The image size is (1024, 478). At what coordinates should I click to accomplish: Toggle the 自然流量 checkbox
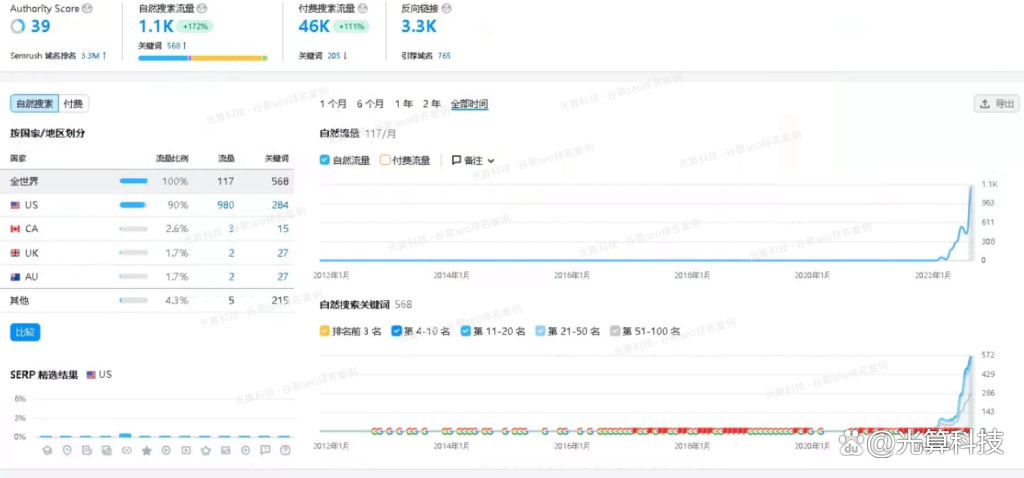325,160
